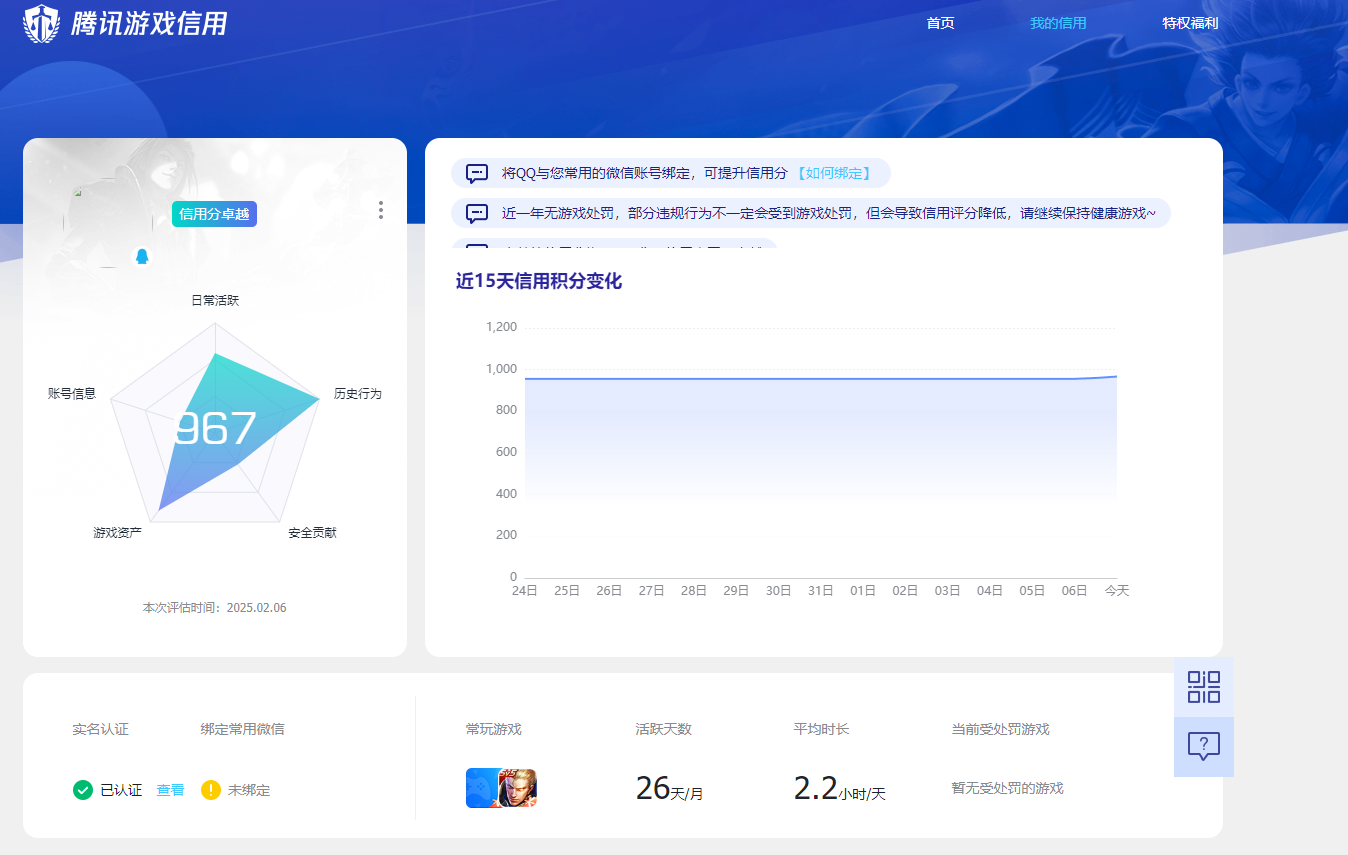The height and width of the screenshot is (855, 1348).
Task: Click the 200 y-axis label
Action: [x=506, y=535]
